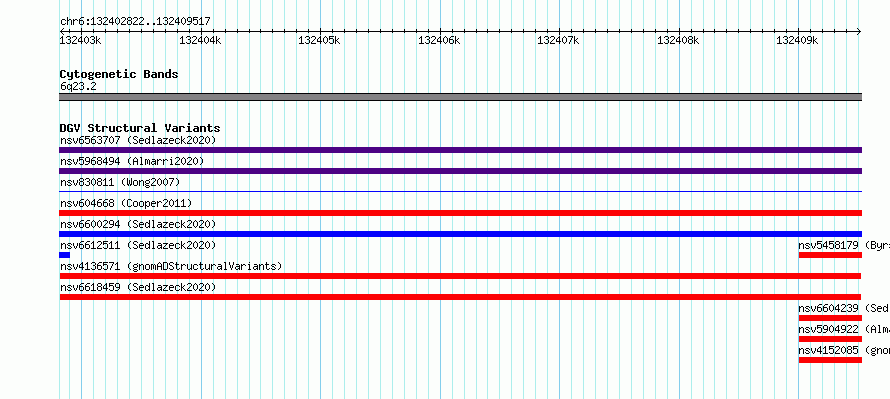
Task: Select the nsv5968494 purple variant bar
Action: 460,171
